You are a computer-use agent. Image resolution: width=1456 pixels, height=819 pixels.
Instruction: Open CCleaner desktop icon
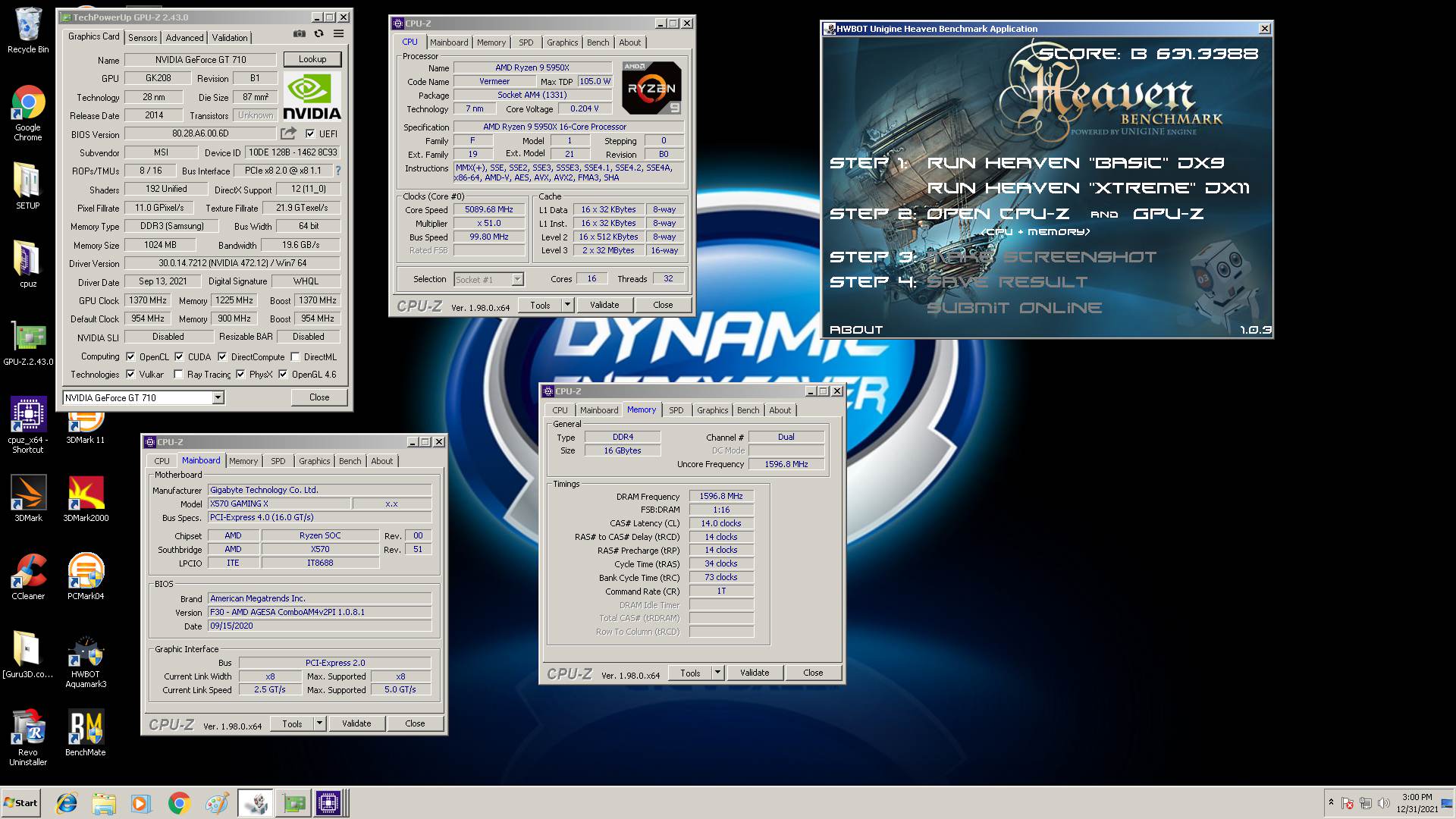28,576
